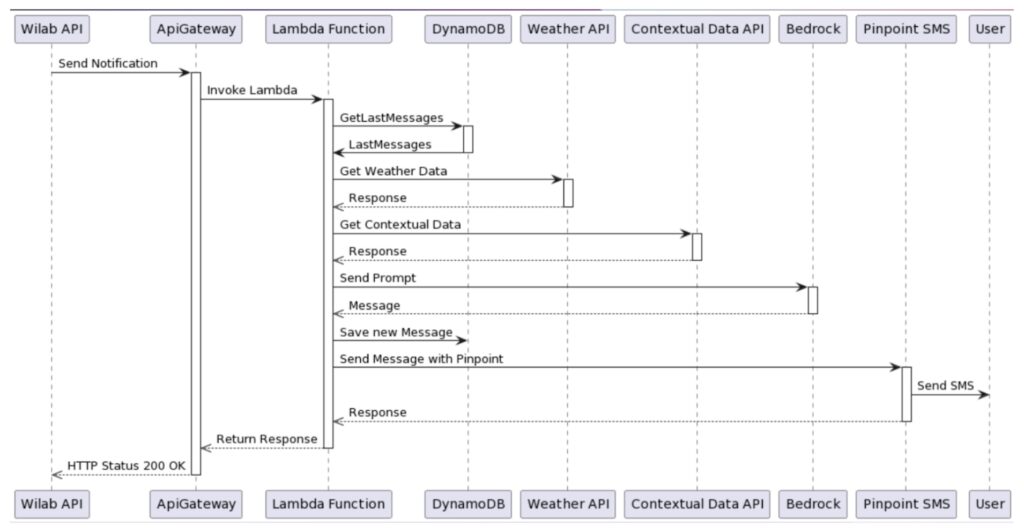Select the top Pinpoint SMS box

point(906,29)
